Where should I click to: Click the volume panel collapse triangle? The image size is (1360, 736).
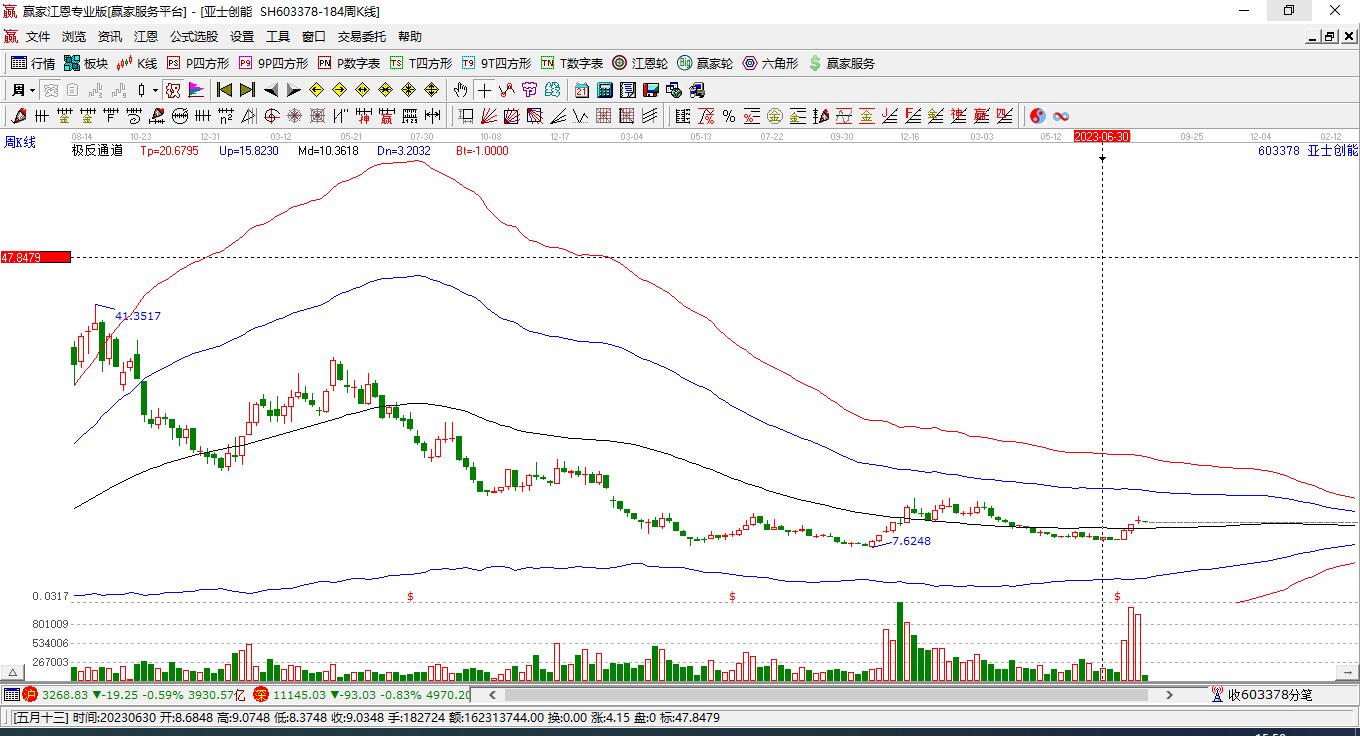point(13,672)
